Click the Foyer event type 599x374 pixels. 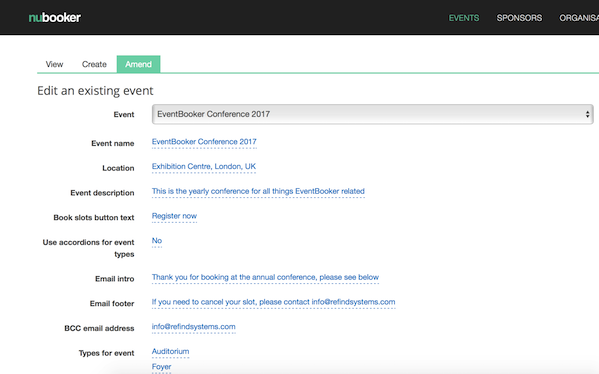pos(161,367)
